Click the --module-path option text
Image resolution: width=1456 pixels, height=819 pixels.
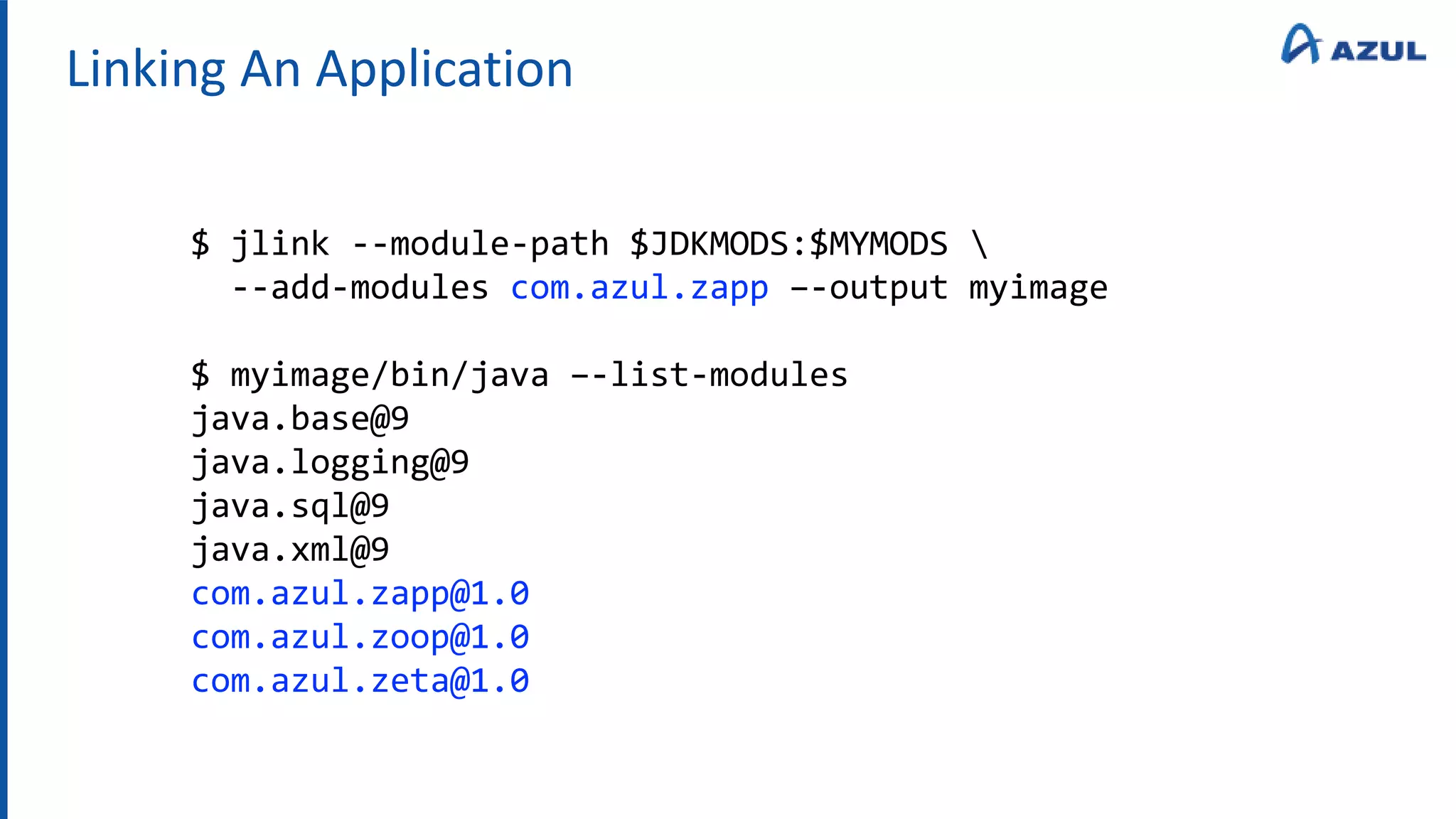[481, 244]
